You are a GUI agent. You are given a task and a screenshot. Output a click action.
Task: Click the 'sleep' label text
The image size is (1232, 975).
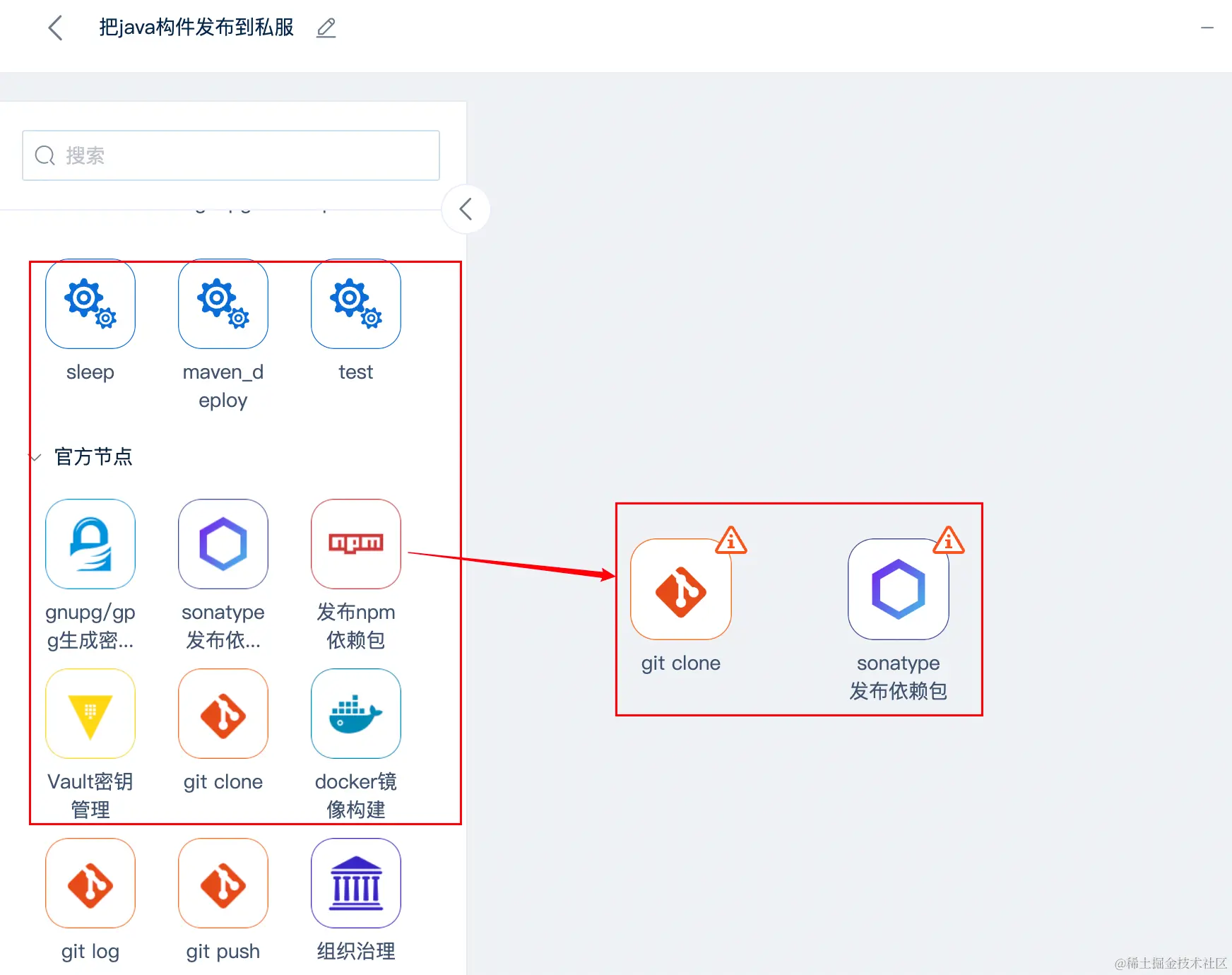pos(90,372)
